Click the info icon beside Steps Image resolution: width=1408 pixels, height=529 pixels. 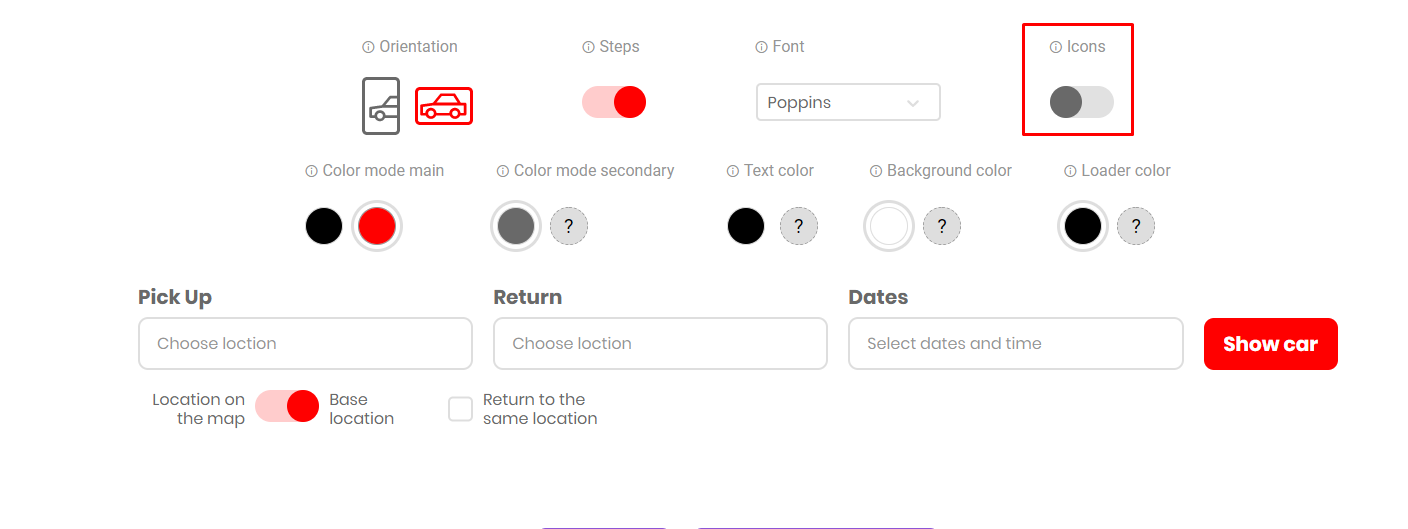tap(588, 47)
